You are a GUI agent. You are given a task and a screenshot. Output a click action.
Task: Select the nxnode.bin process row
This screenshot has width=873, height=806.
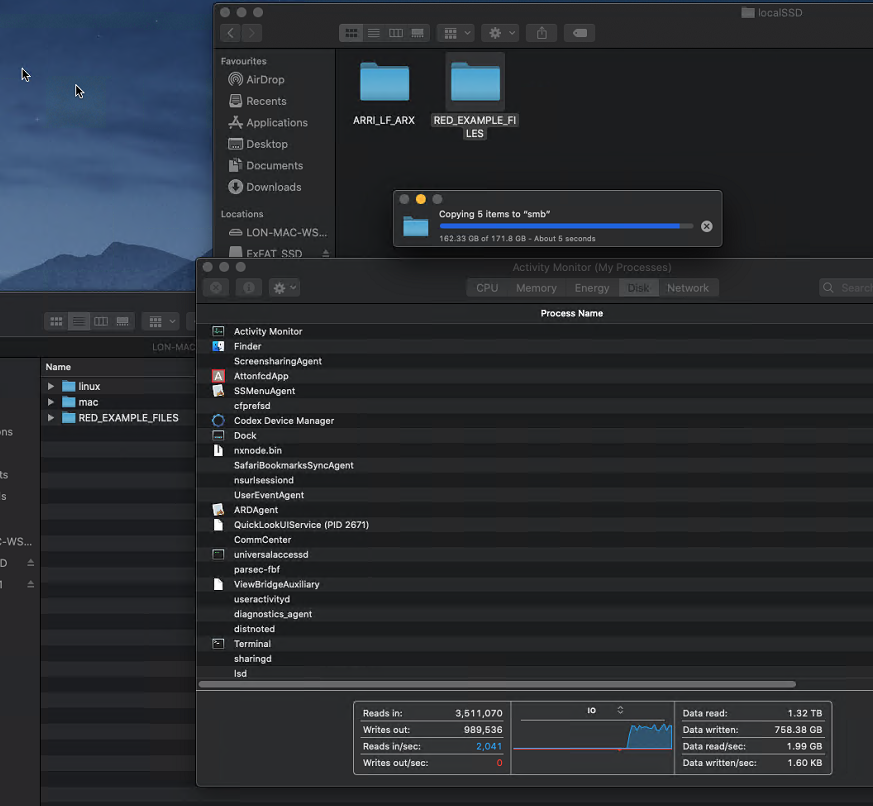coord(535,450)
